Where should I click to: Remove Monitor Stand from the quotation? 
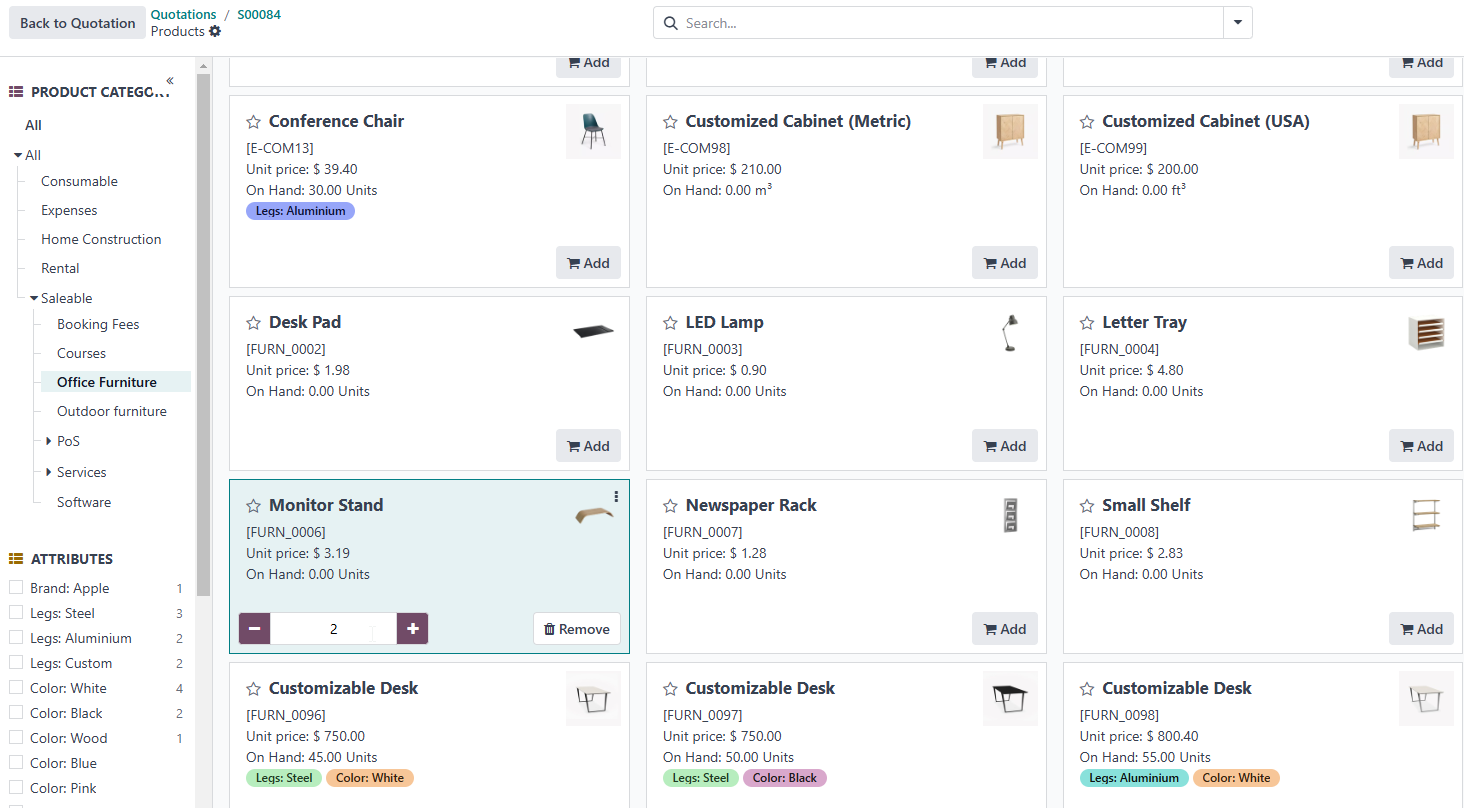click(577, 629)
